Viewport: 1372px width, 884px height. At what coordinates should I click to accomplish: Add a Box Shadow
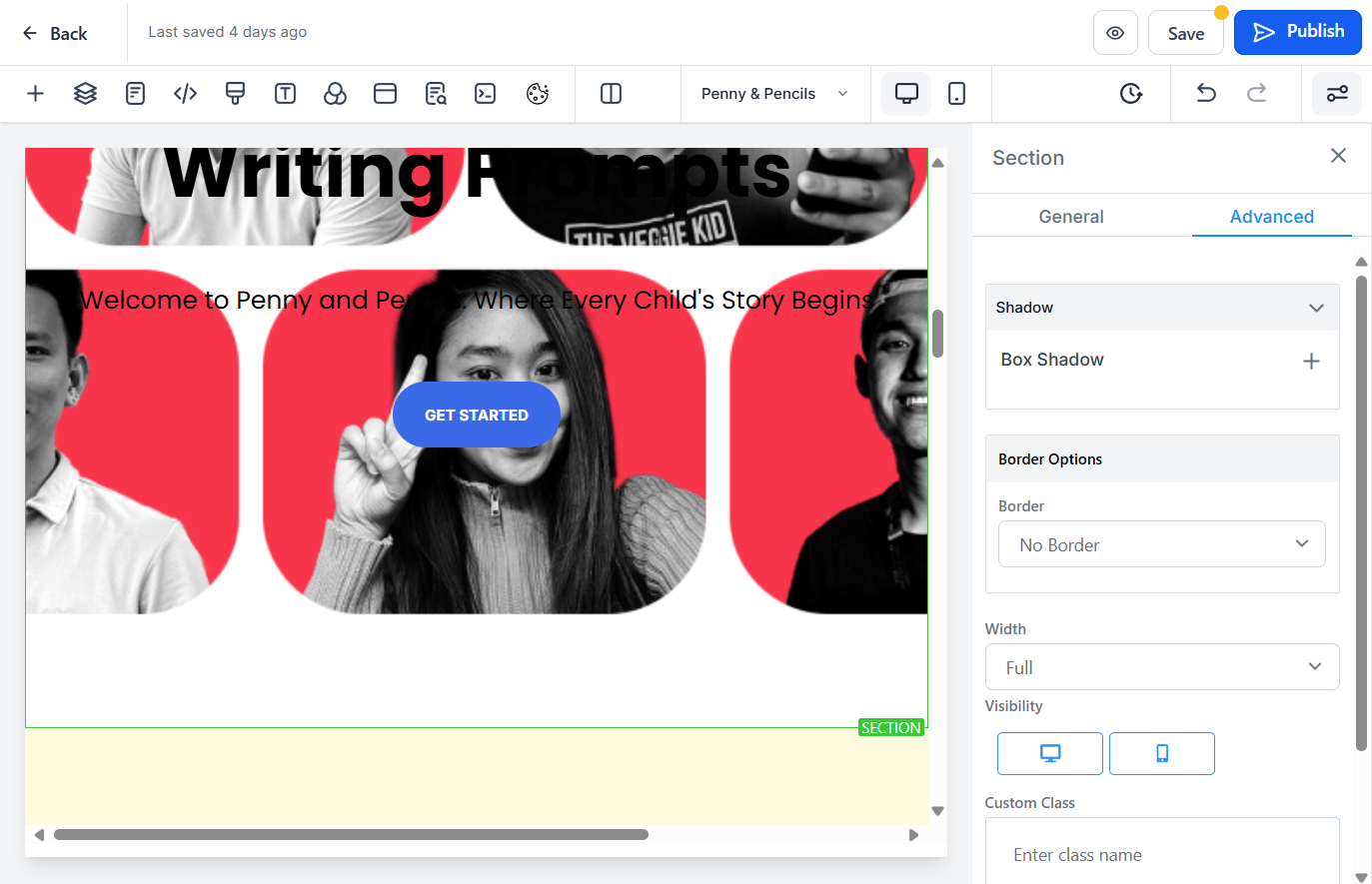click(1311, 362)
